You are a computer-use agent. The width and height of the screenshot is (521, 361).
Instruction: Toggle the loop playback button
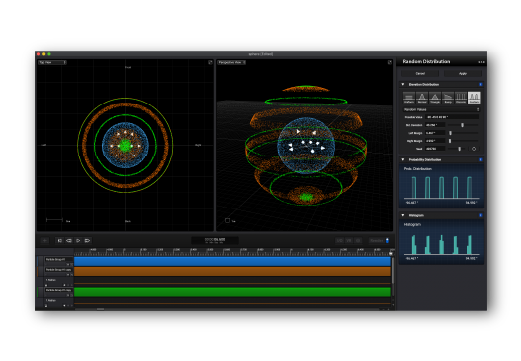(x=69, y=240)
